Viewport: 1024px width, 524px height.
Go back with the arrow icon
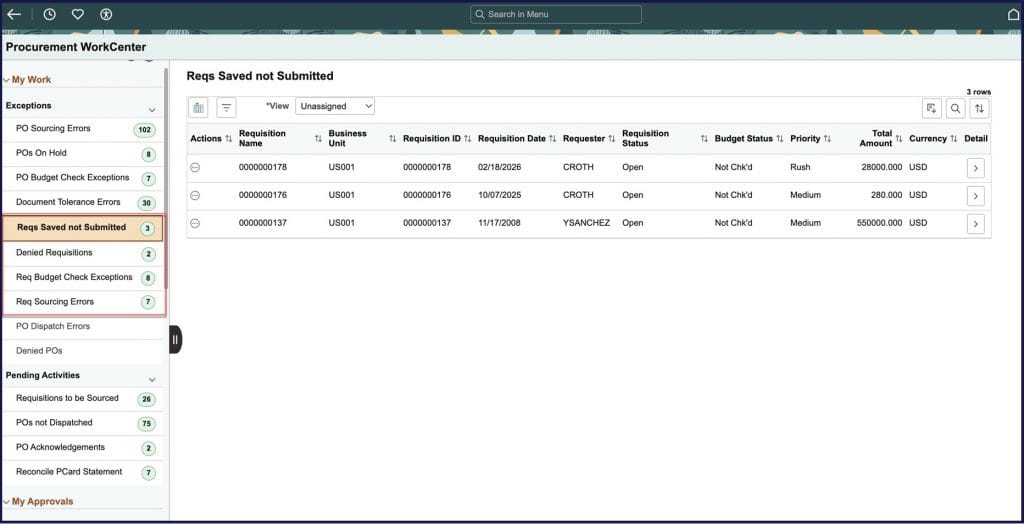point(14,14)
